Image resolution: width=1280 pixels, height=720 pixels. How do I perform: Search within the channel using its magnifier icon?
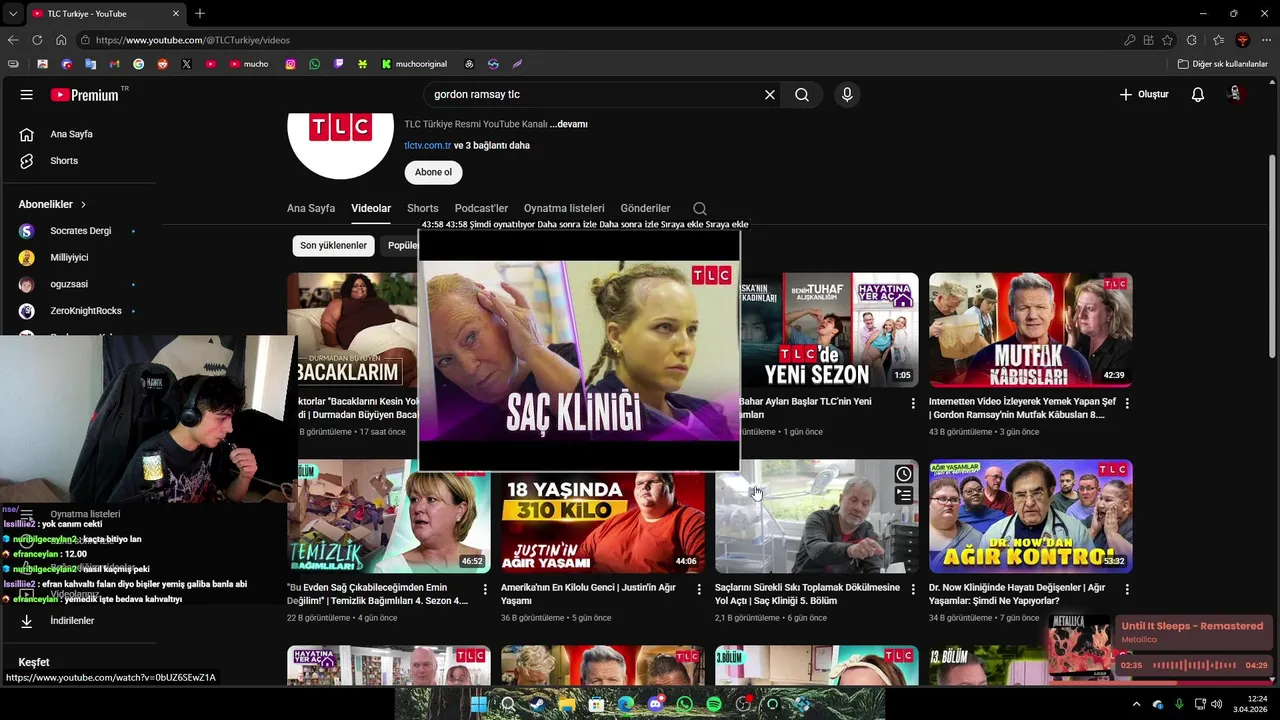point(700,208)
